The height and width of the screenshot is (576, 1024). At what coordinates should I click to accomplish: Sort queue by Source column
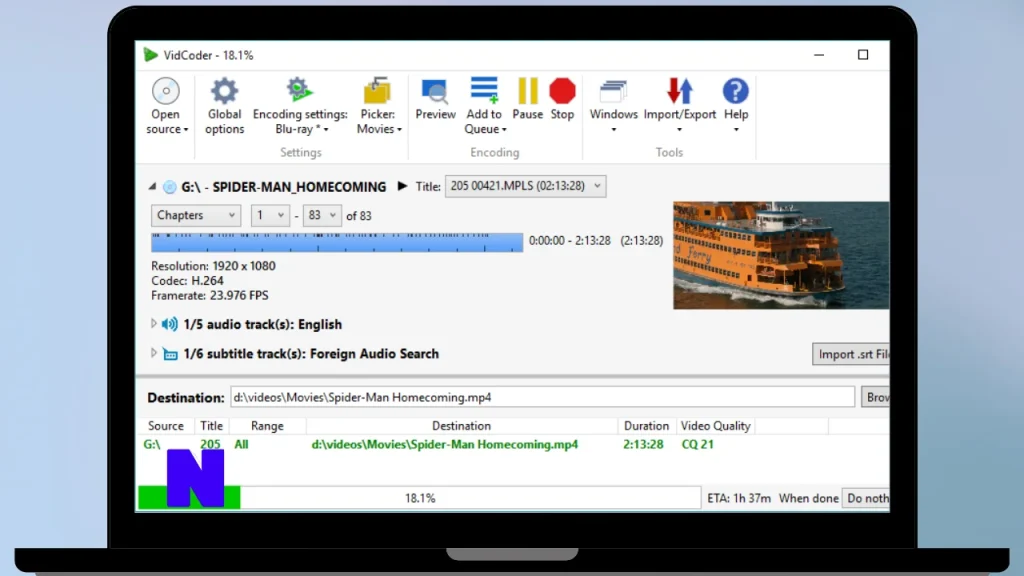166,426
